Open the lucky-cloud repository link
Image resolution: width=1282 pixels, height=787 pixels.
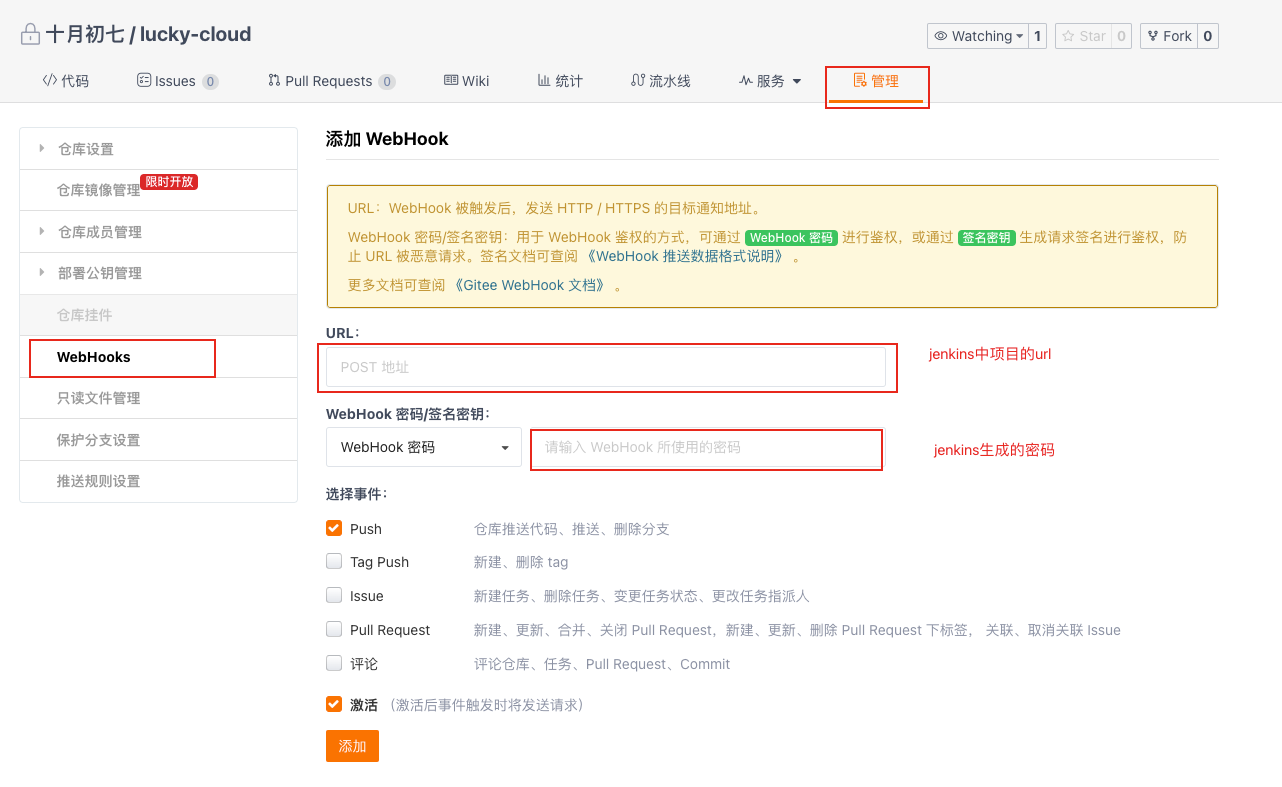tap(195, 35)
